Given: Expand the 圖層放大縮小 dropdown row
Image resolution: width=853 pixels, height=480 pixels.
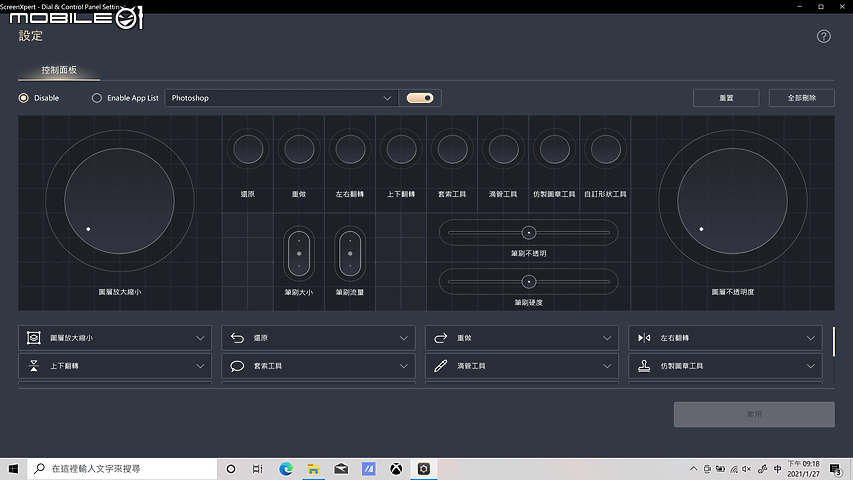Looking at the screenshot, I should [x=115, y=338].
